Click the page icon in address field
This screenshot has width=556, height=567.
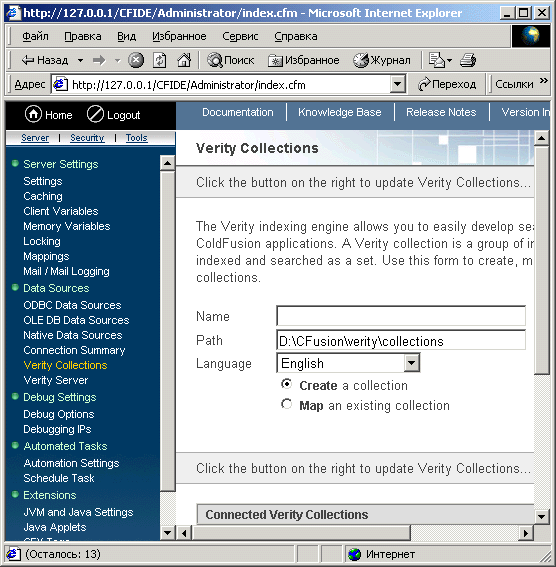pyautogui.click(x=60, y=84)
